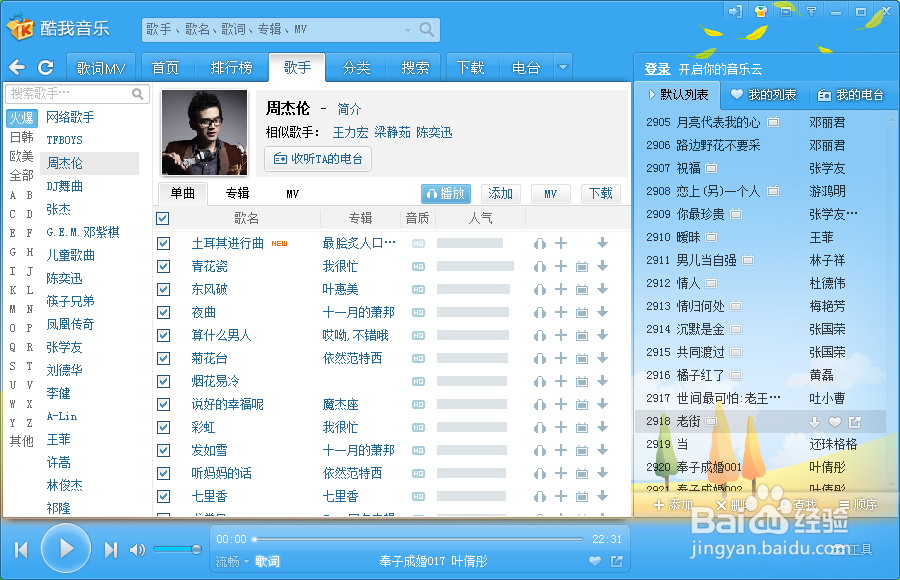Viewport: 900px width, 580px height.
Task: Click the 周杰伦 artist photo
Action: [204, 132]
